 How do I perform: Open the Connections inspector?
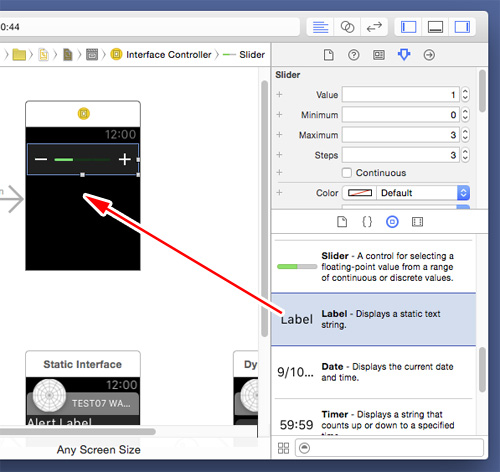[x=429, y=55]
